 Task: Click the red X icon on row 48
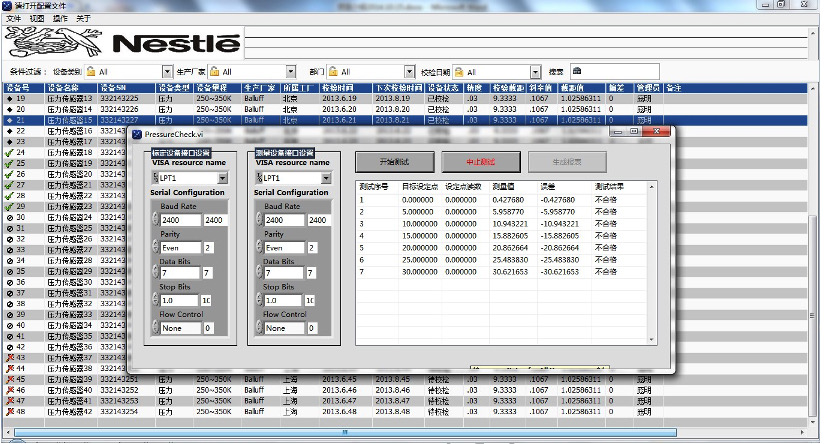pyautogui.click(x=9, y=411)
